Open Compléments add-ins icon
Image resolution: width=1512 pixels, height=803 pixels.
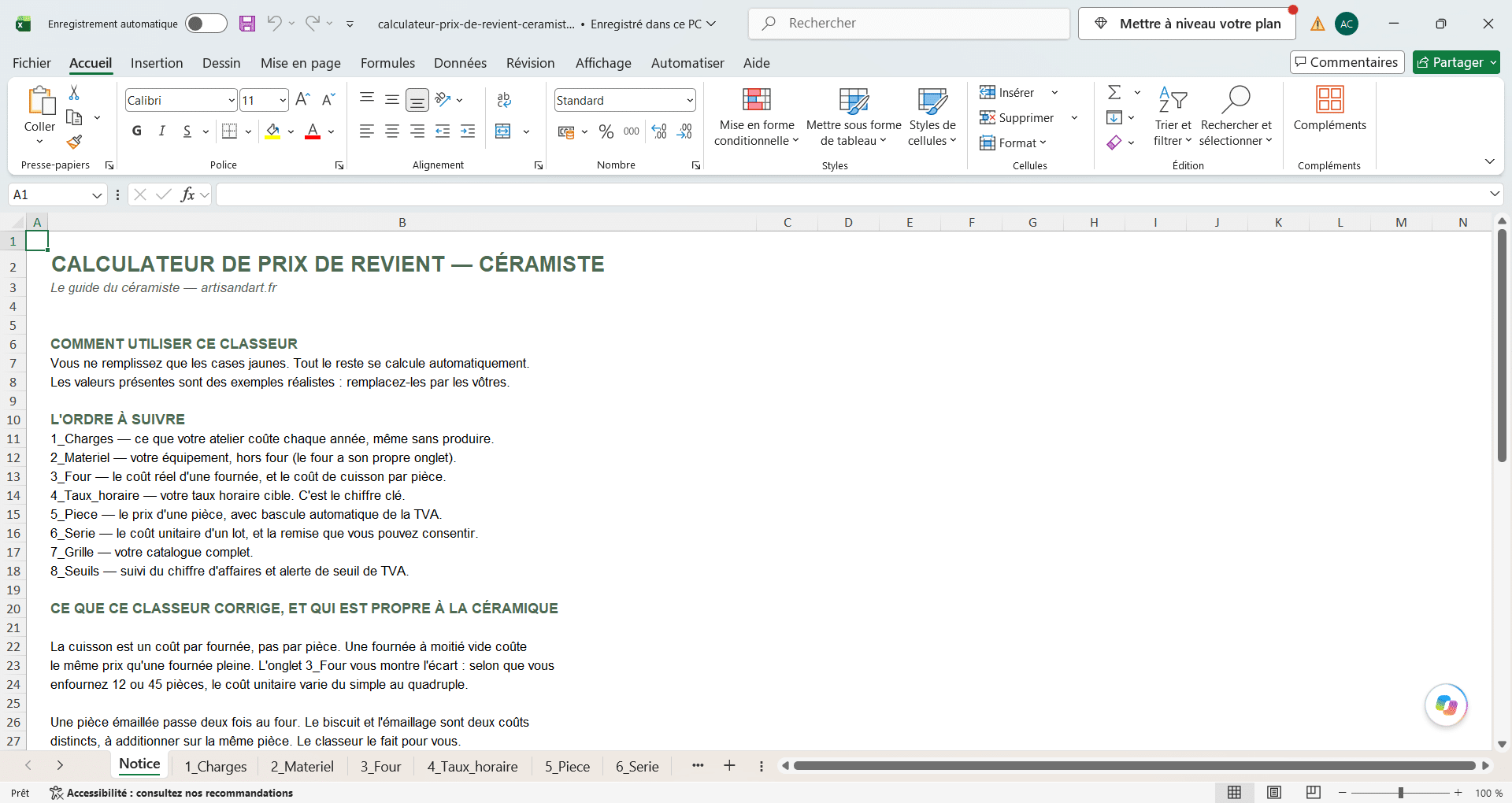(x=1329, y=108)
